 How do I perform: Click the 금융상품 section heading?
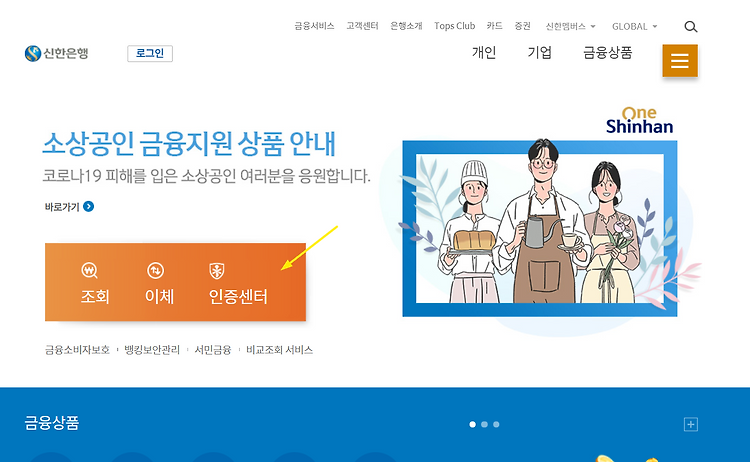(52, 423)
